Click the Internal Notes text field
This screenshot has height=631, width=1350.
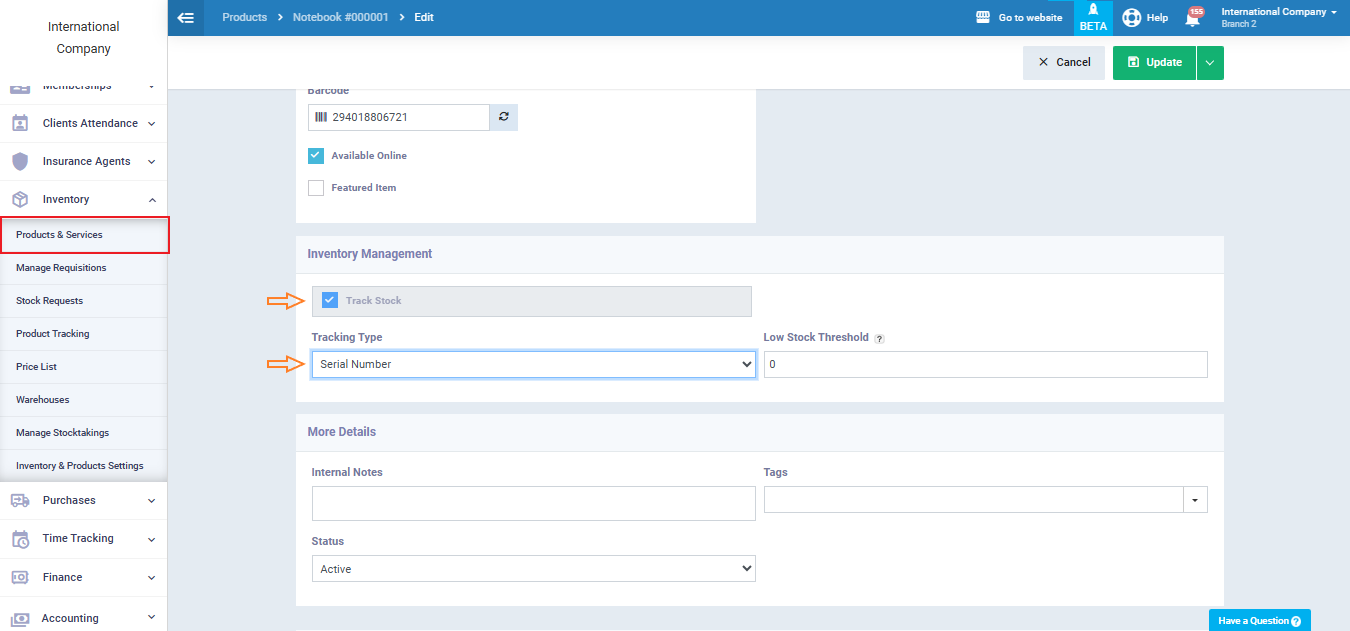point(533,504)
